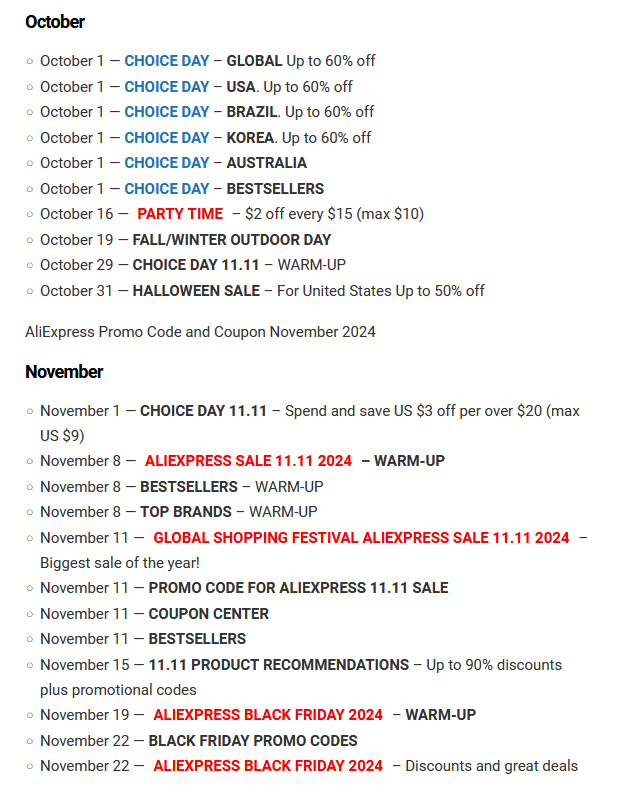Open November 22 ALIEXPRESS BLACK FRIDAY 2024 link
This screenshot has width=621, height=785.
coord(268,766)
